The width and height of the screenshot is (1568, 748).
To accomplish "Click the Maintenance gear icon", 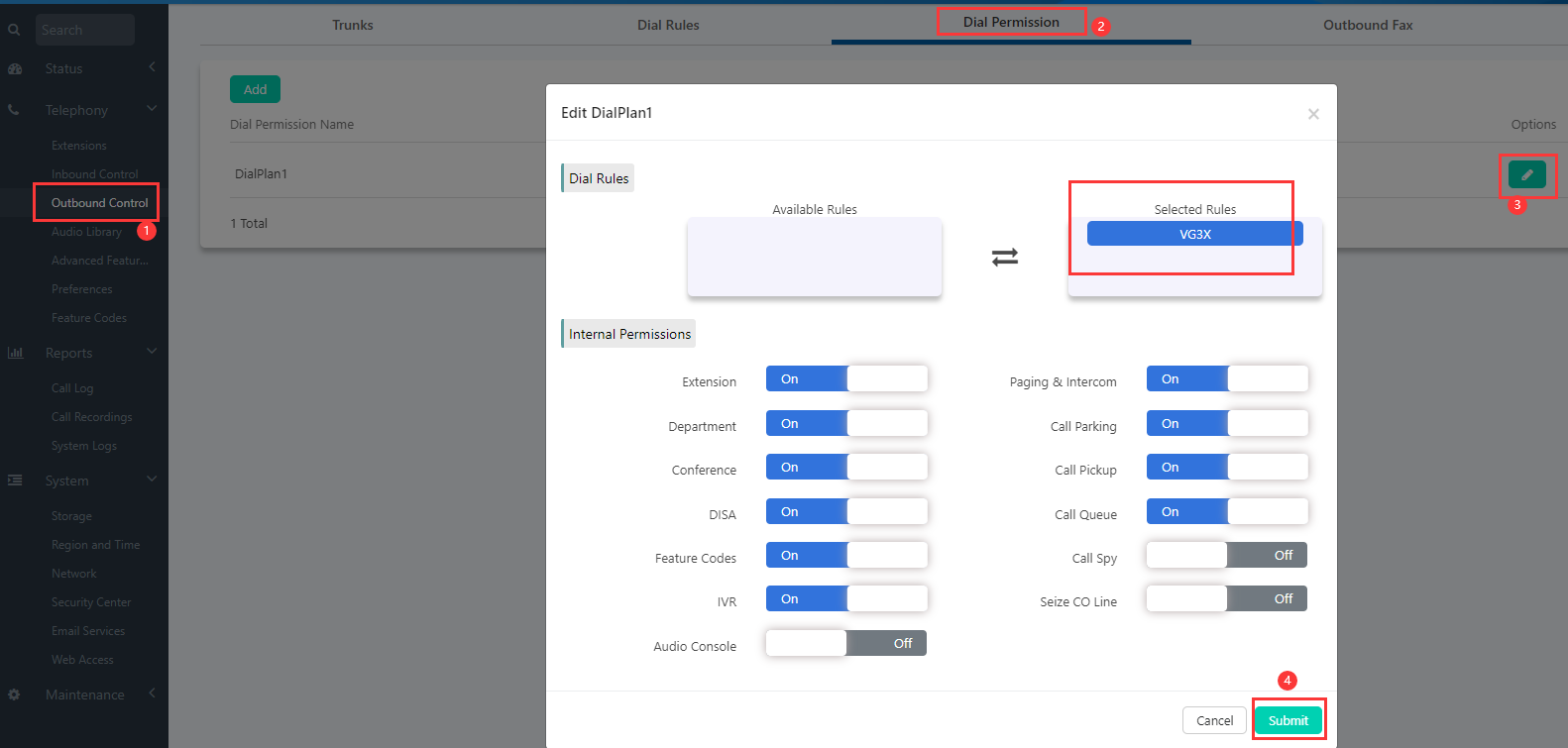I will pyautogui.click(x=14, y=695).
